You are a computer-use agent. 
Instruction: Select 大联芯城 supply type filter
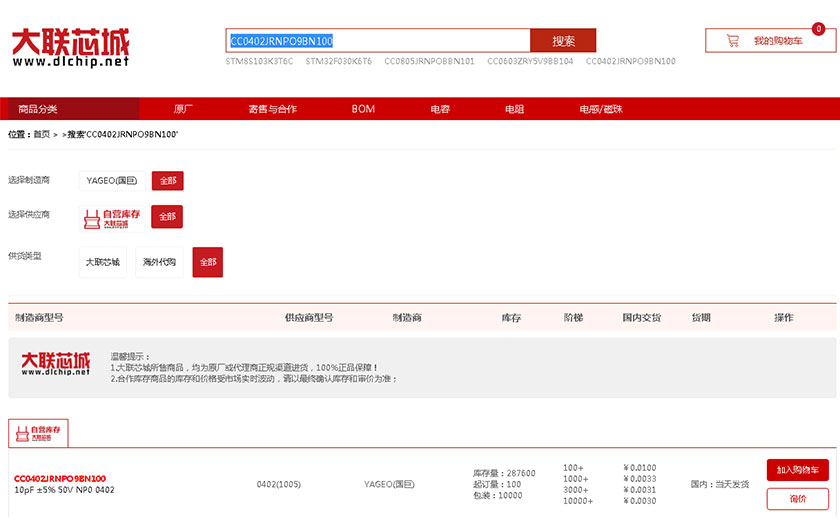pyautogui.click(x=103, y=262)
